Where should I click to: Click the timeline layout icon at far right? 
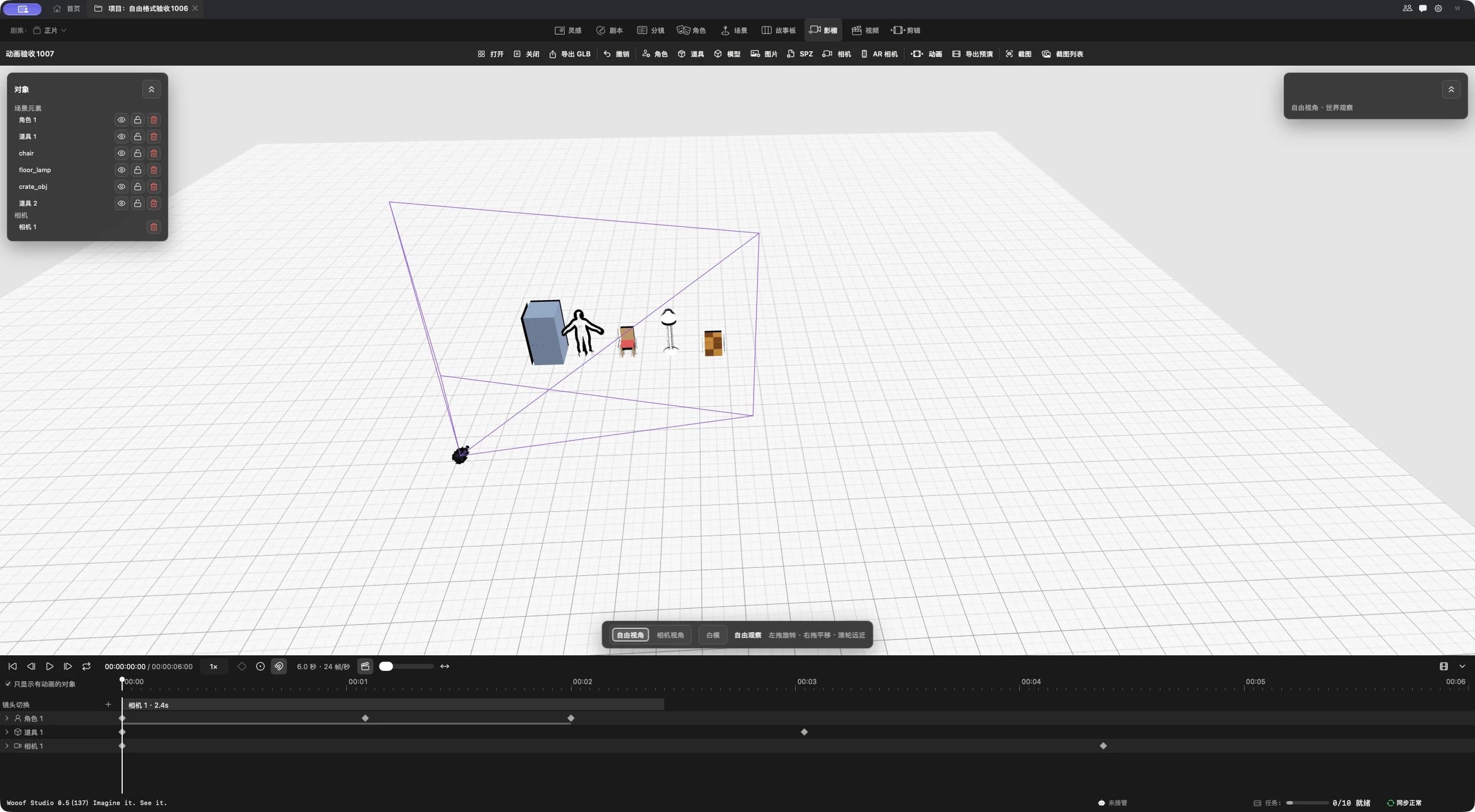(x=1443, y=666)
